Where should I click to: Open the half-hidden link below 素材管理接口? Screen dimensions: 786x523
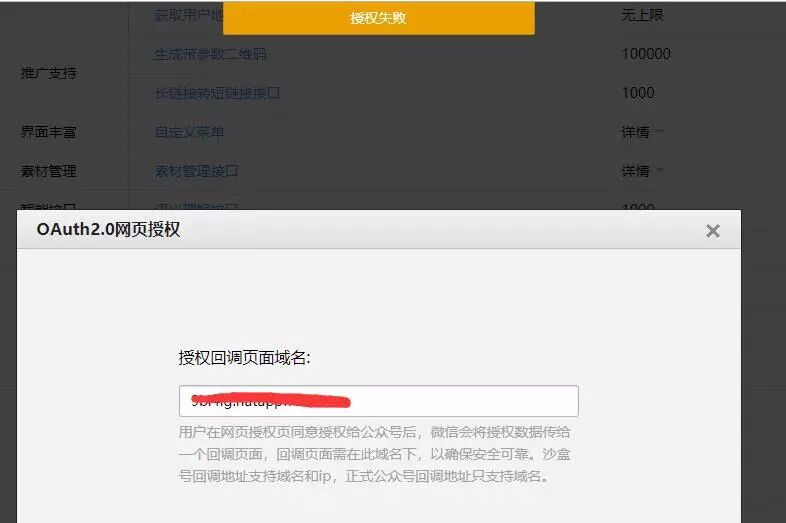tap(196, 206)
